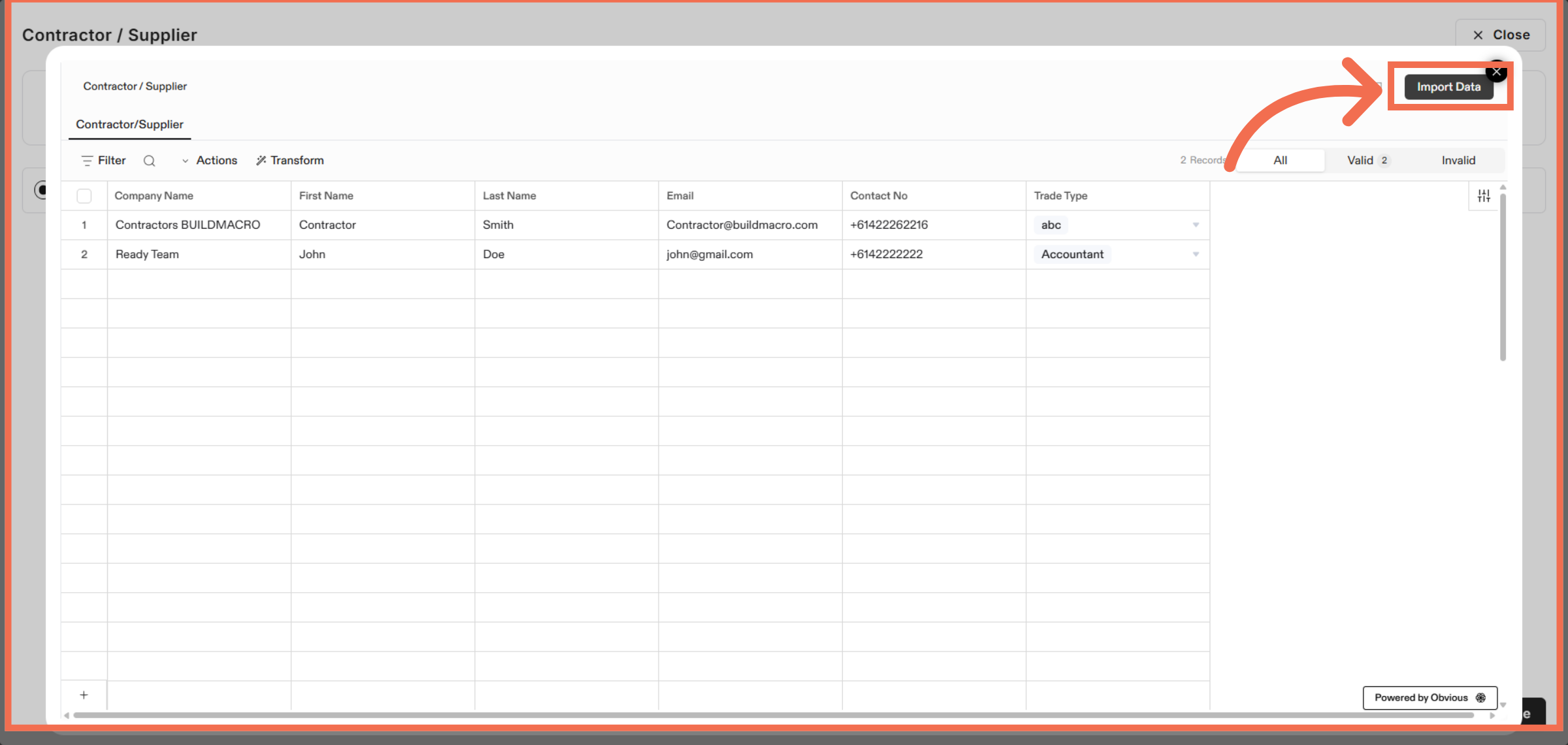Open the column settings sliders icon

click(1483, 195)
